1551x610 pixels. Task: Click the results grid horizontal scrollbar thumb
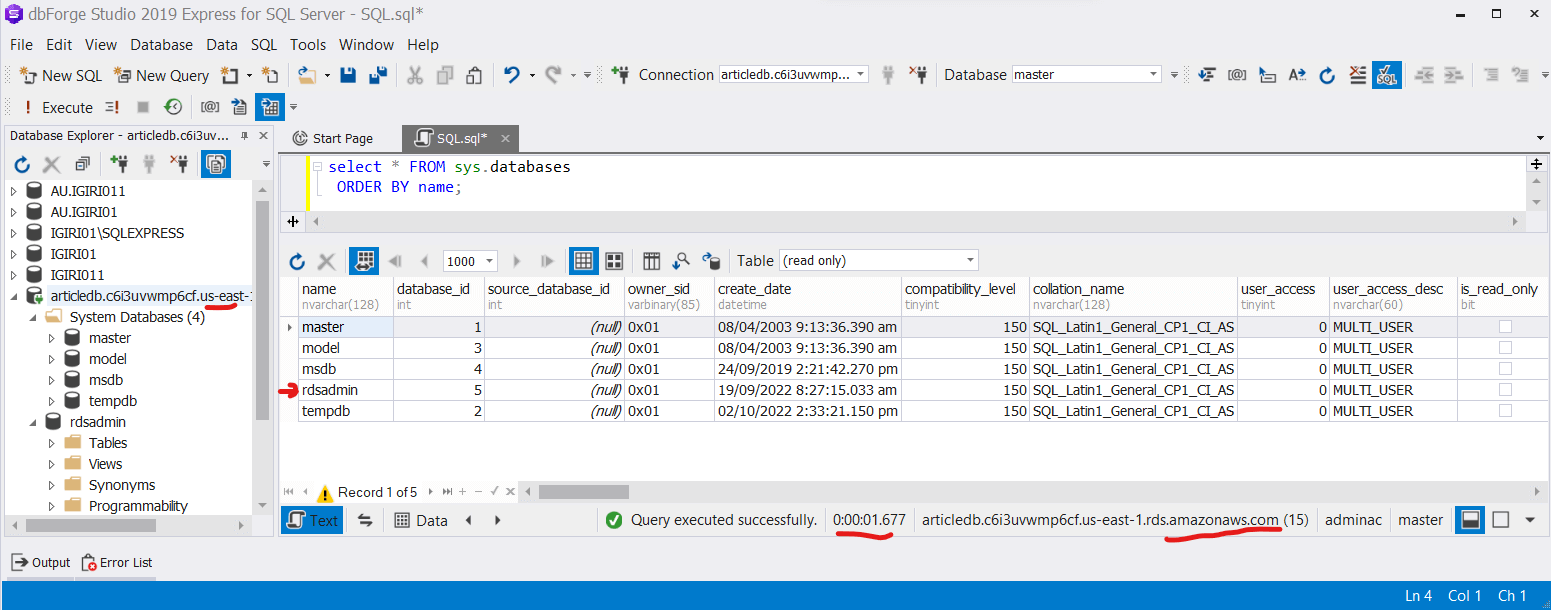583,492
